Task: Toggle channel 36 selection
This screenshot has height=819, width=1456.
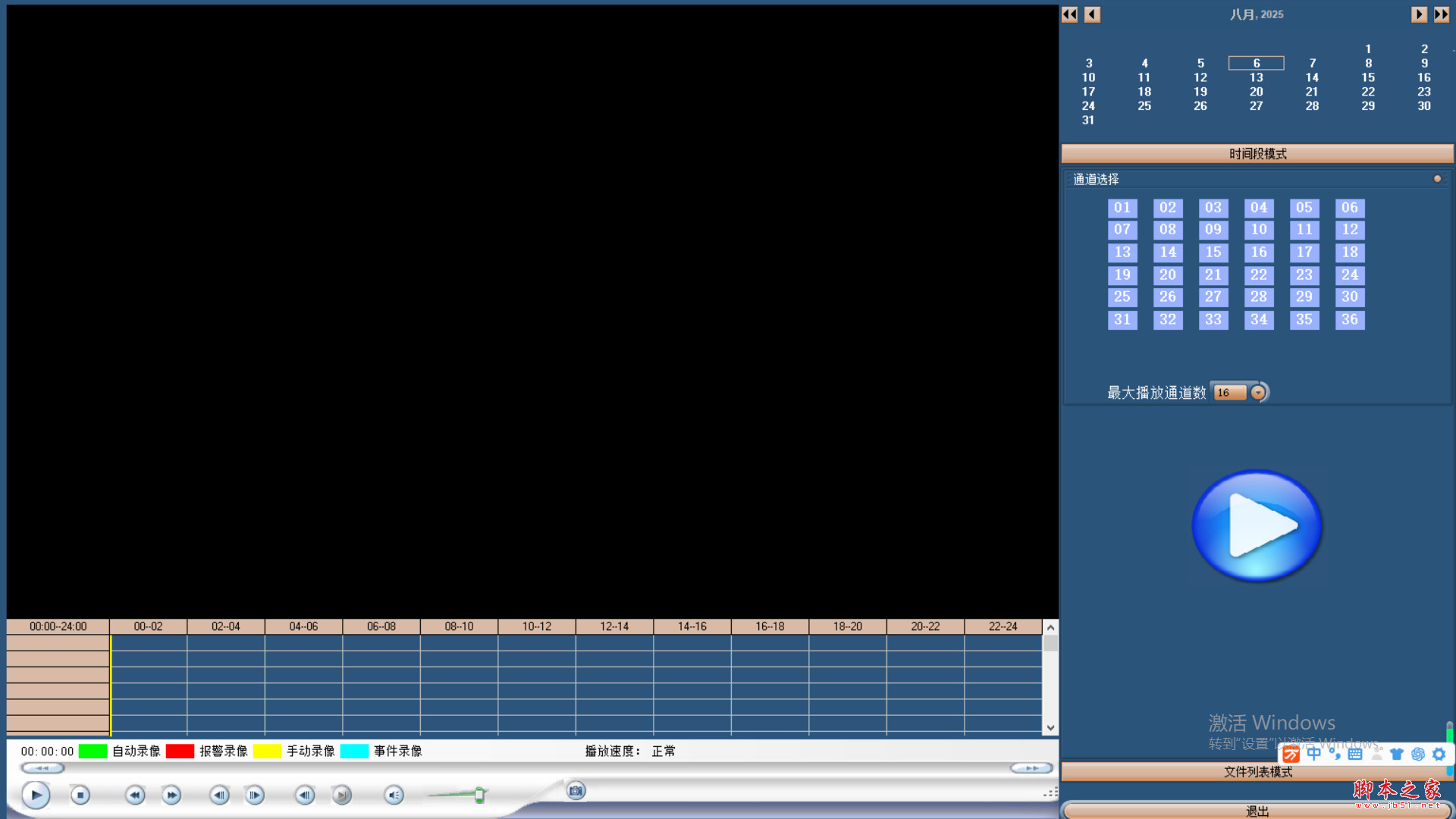Action: tap(1350, 320)
